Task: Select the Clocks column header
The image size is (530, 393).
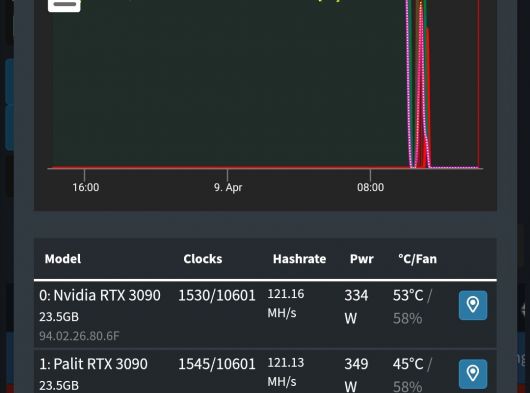Action: [x=203, y=259]
